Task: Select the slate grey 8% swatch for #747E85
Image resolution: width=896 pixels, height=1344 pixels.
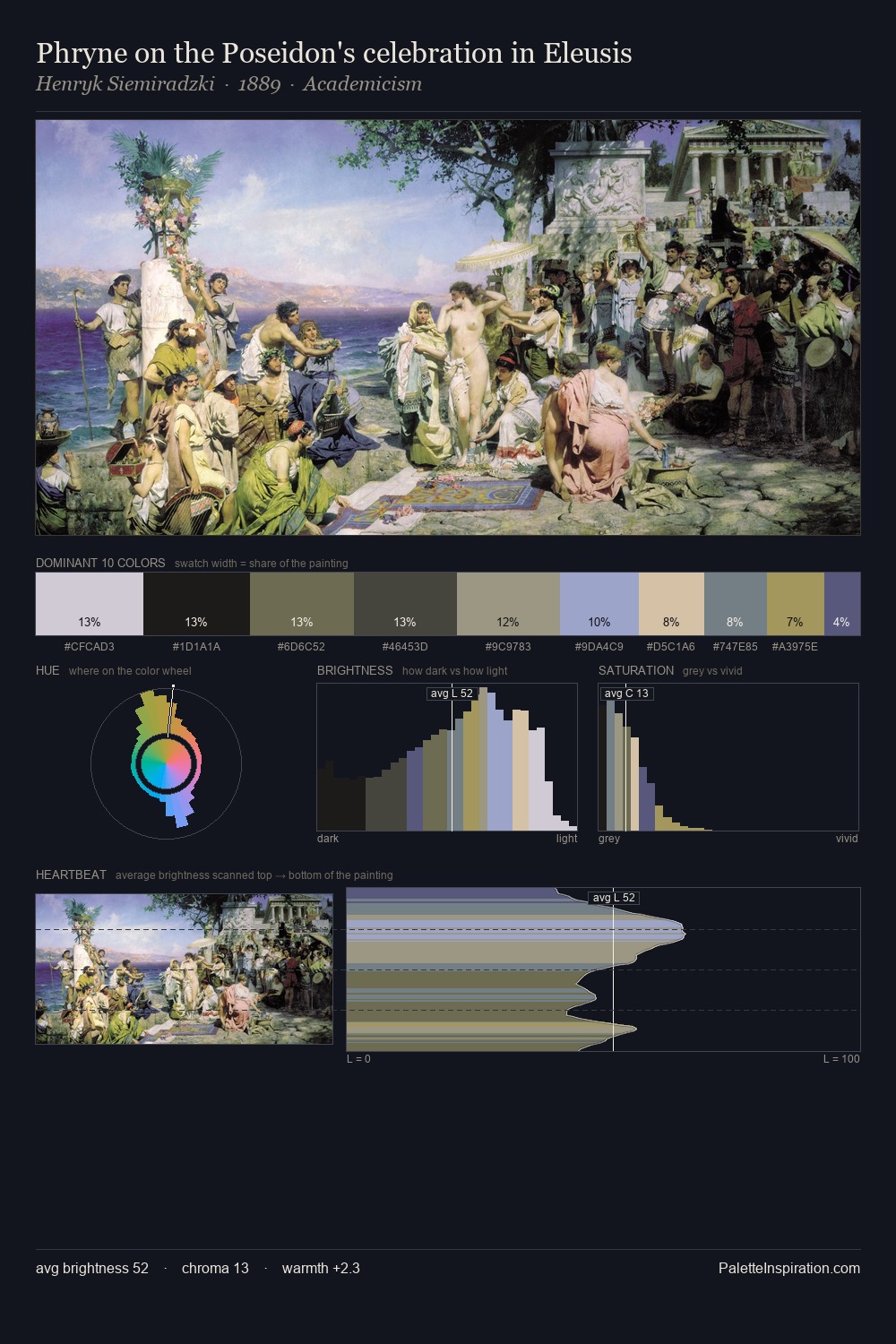Action: [x=736, y=604]
